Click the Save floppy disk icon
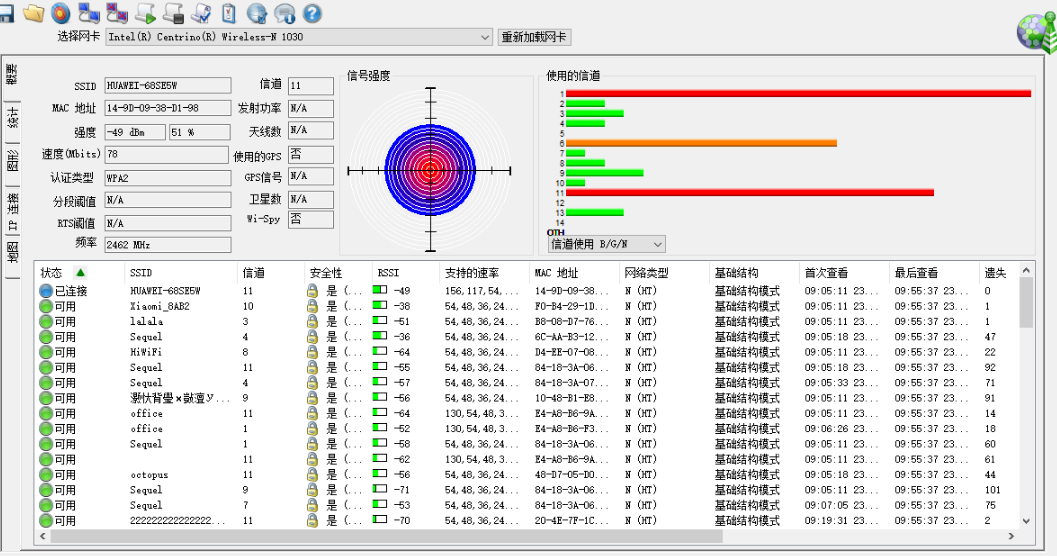 coord(5,13)
